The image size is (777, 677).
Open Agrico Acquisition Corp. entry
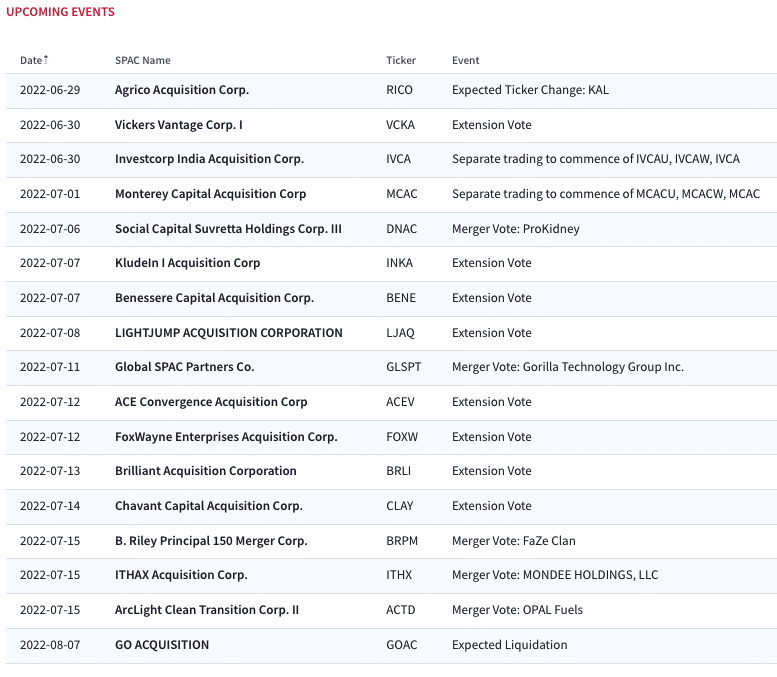182,90
